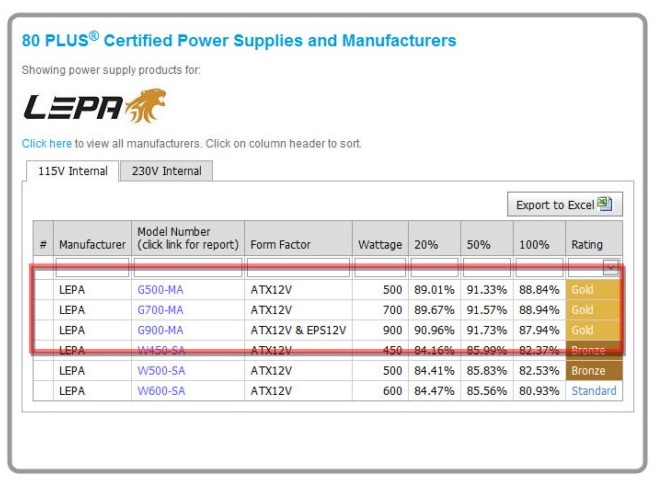Sort by the Form Factor column header
Image resolution: width=657 pixels, height=483 pixels.
click(298, 238)
